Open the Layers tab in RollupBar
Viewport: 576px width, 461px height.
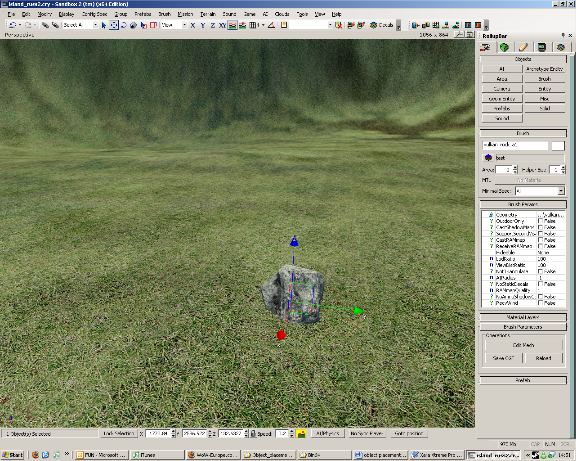(x=561, y=47)
